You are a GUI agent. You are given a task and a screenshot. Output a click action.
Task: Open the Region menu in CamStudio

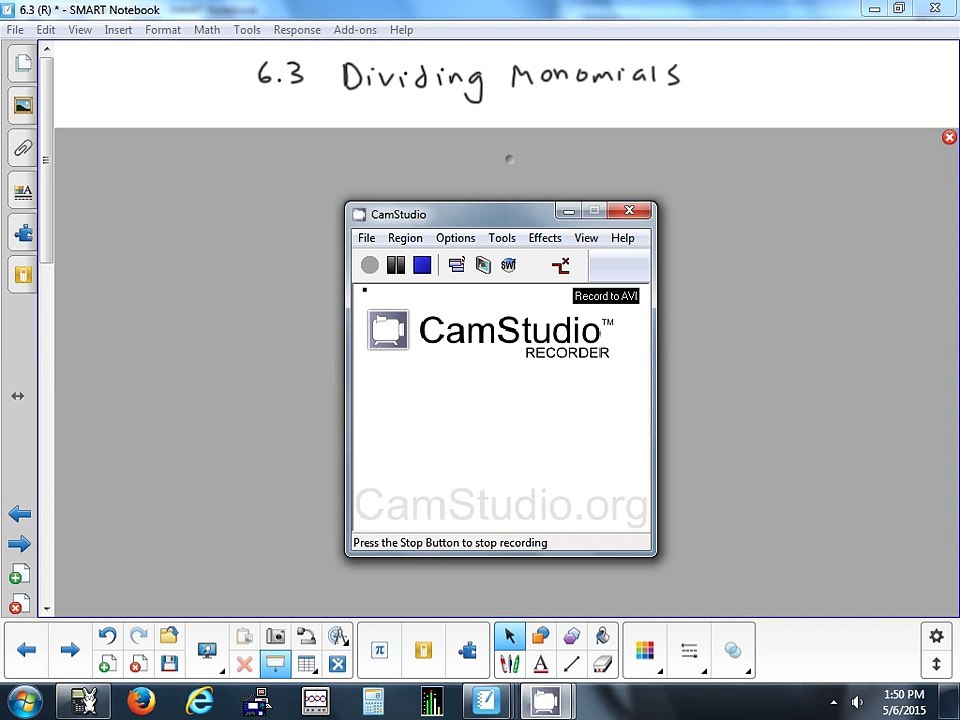[x=405, y=238]
